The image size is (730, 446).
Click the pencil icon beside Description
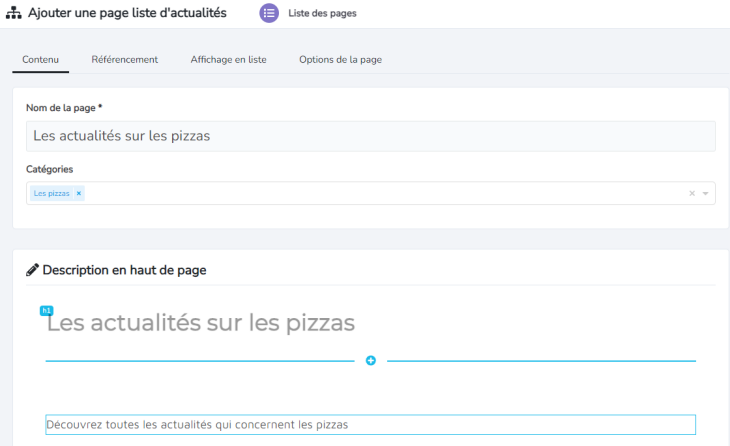click(32, 270)
